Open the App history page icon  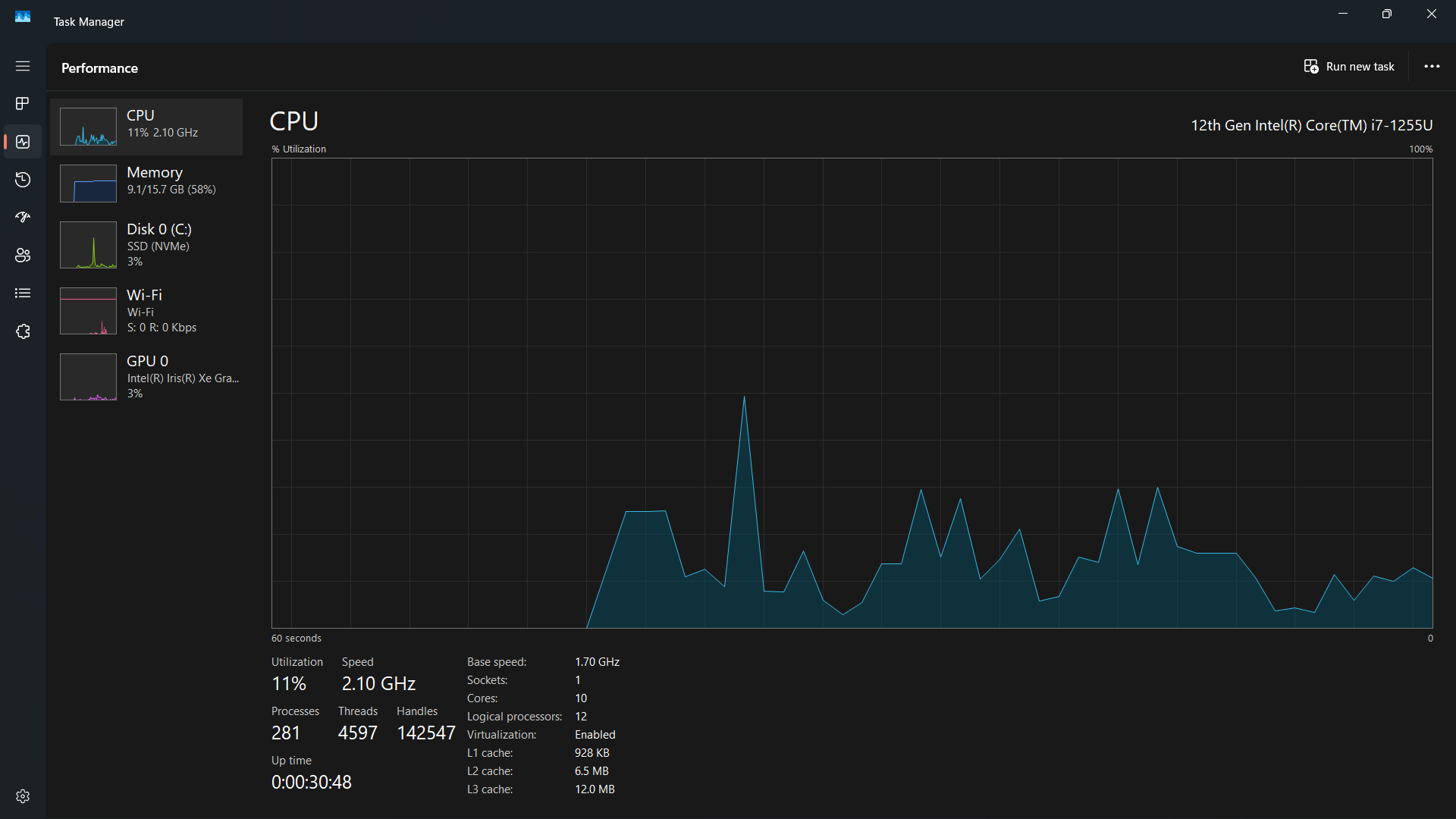[x=23, y=180]
